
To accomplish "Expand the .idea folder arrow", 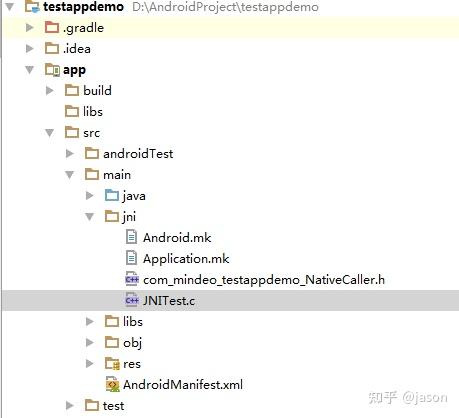I will click(30, 49).
